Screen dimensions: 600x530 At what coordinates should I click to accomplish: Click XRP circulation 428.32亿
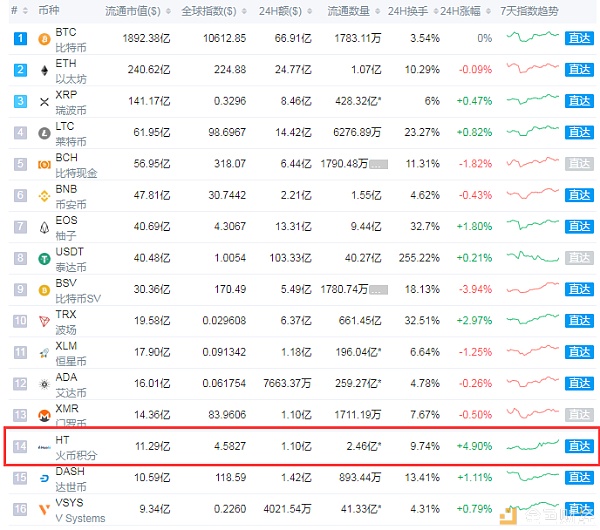pos(358,101)
